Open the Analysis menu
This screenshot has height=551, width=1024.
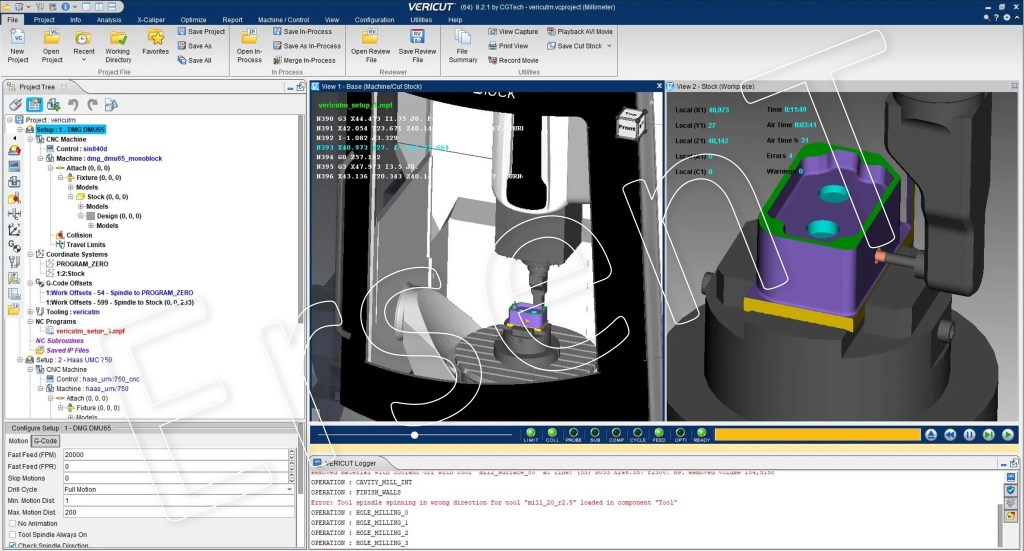[x=109, y=19]
